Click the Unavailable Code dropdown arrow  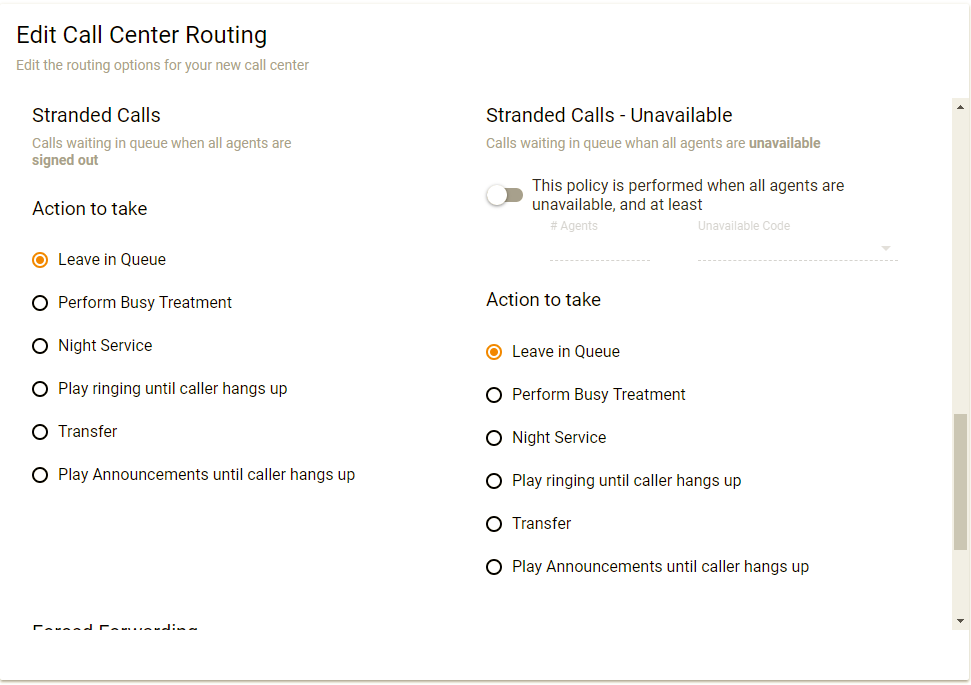coord(886,249)
